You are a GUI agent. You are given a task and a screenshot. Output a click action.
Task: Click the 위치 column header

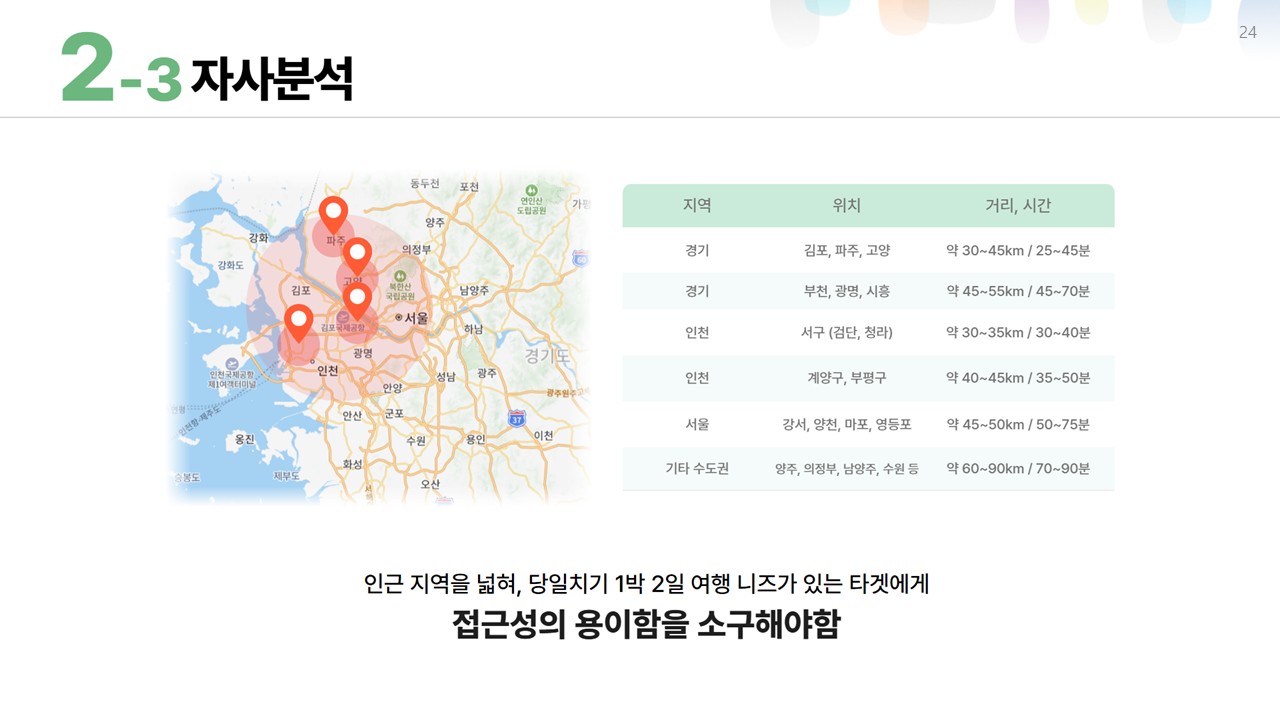click(846, 206)
